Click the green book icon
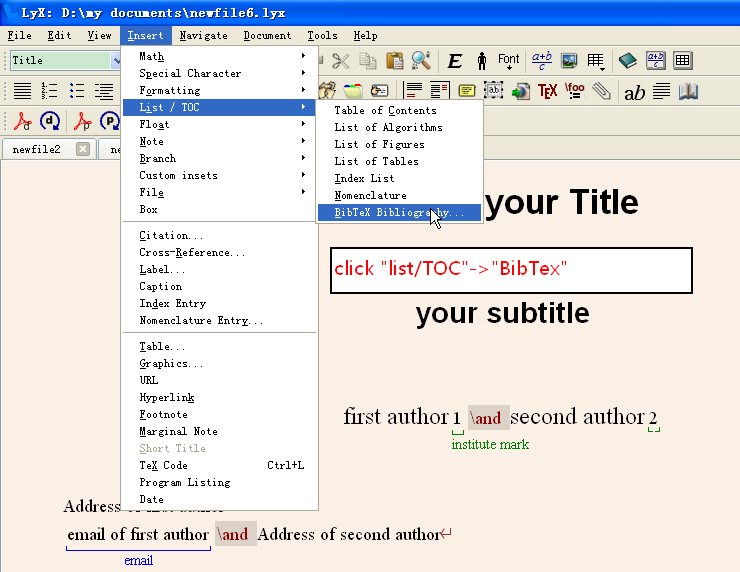 pos(627,61)
